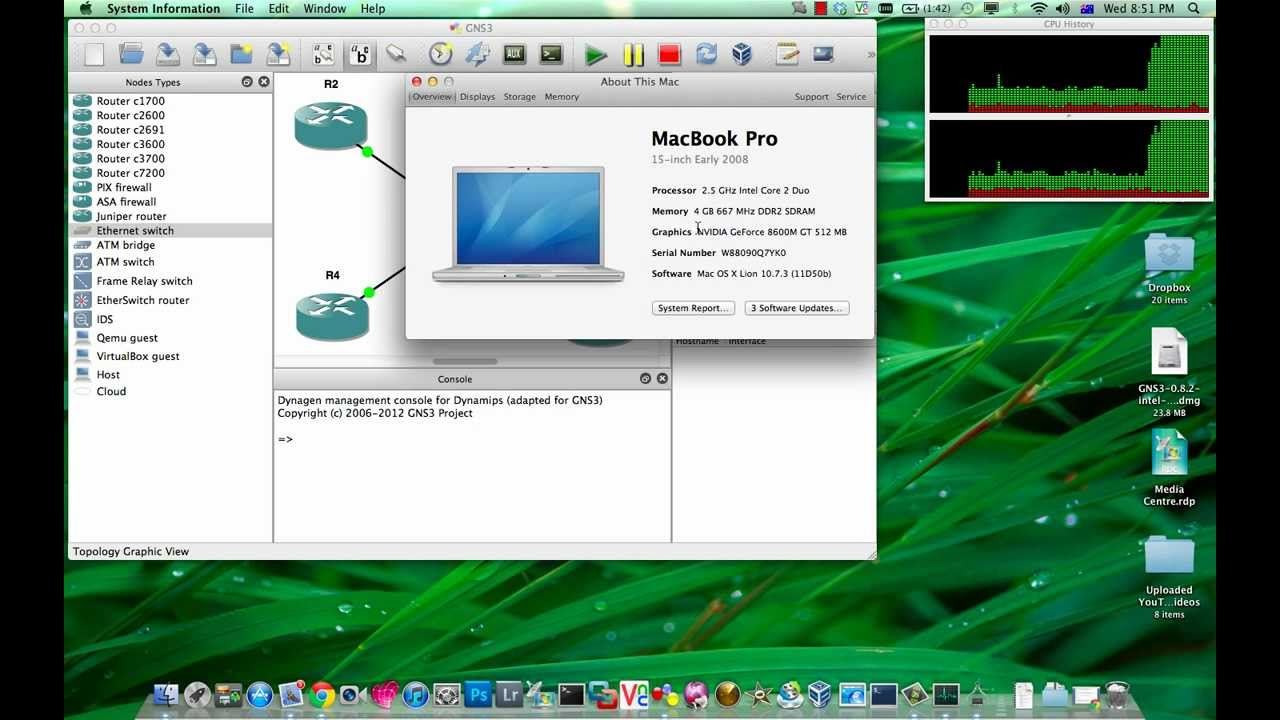Click the Reload all devices icon
This screenshot has height=720, width=1280.
(x=706, y=55)
